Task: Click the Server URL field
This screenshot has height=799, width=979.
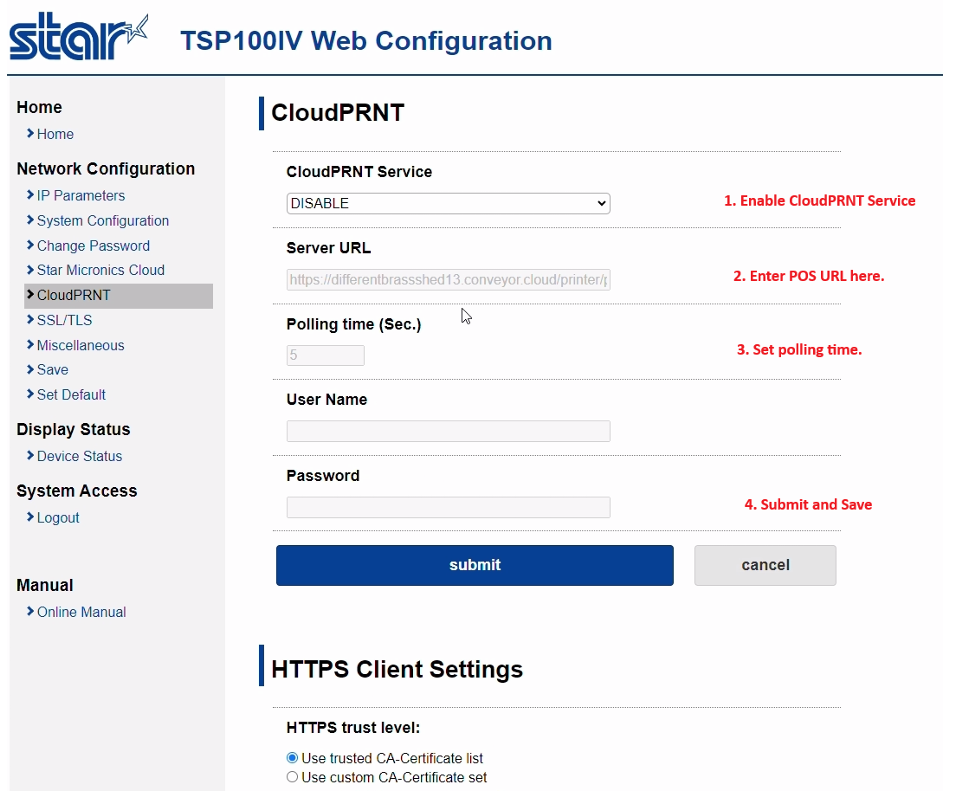Action: click(448, 280)
